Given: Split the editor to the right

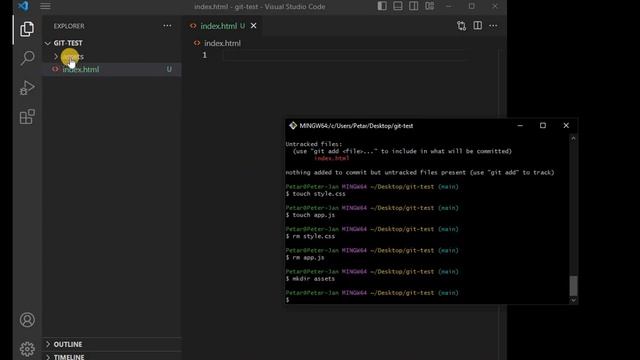Looking at the screenshot, I should 477,26.
